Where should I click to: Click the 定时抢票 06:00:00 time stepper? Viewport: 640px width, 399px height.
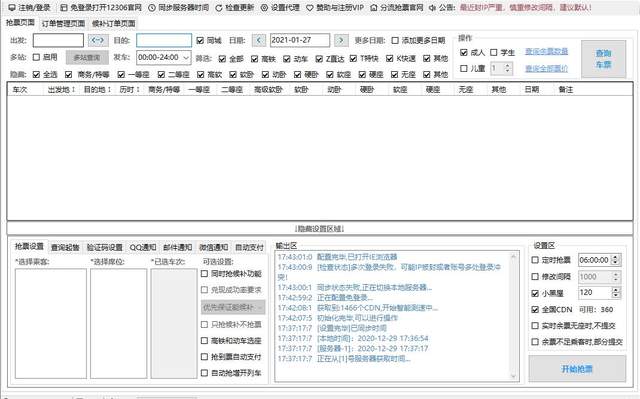click(x=616, y=260)
